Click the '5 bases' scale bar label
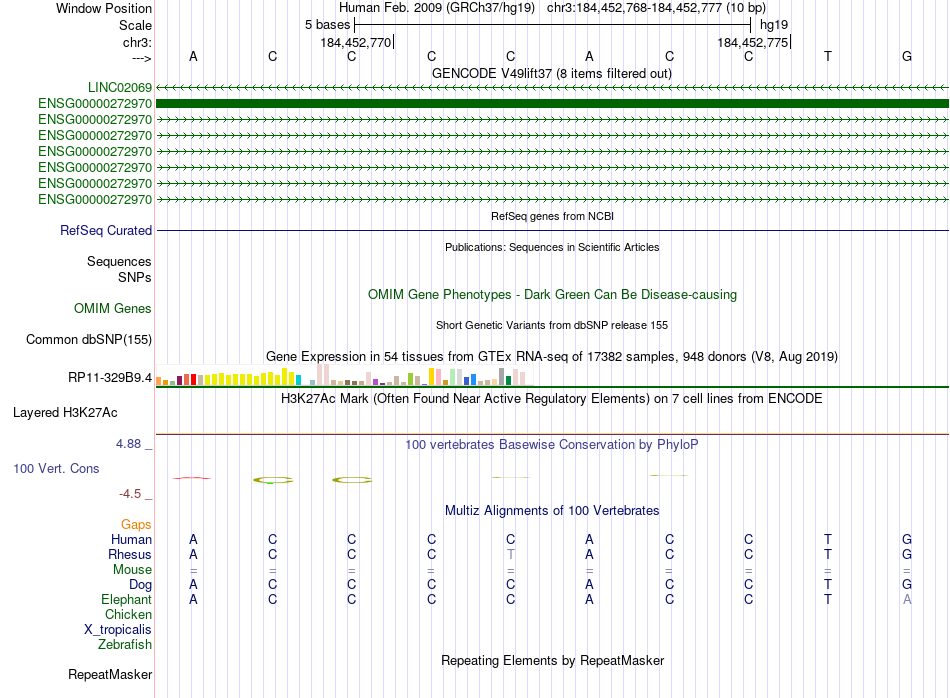The height and width of the screenshot is (698, 950). click(327, 25)
